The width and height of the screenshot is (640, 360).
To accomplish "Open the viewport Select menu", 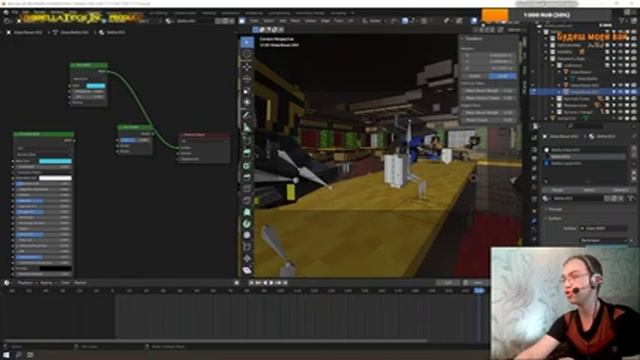I will pyautogui.click(x=269, y=21).
